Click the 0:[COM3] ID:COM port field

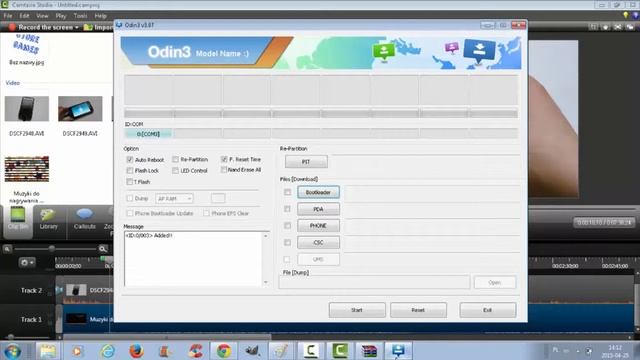pos(149,134)
